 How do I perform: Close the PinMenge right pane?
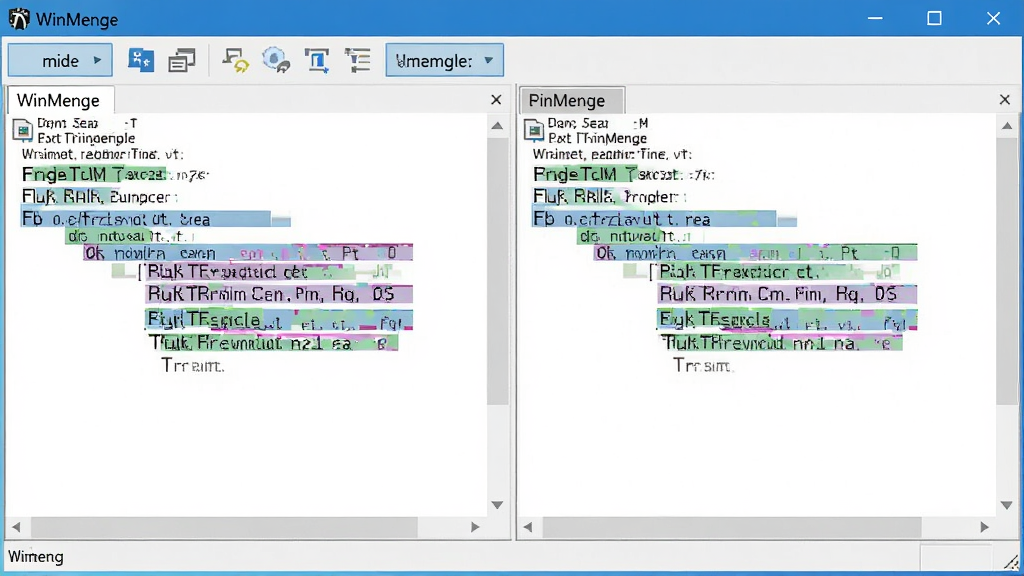coord(1004,100)
